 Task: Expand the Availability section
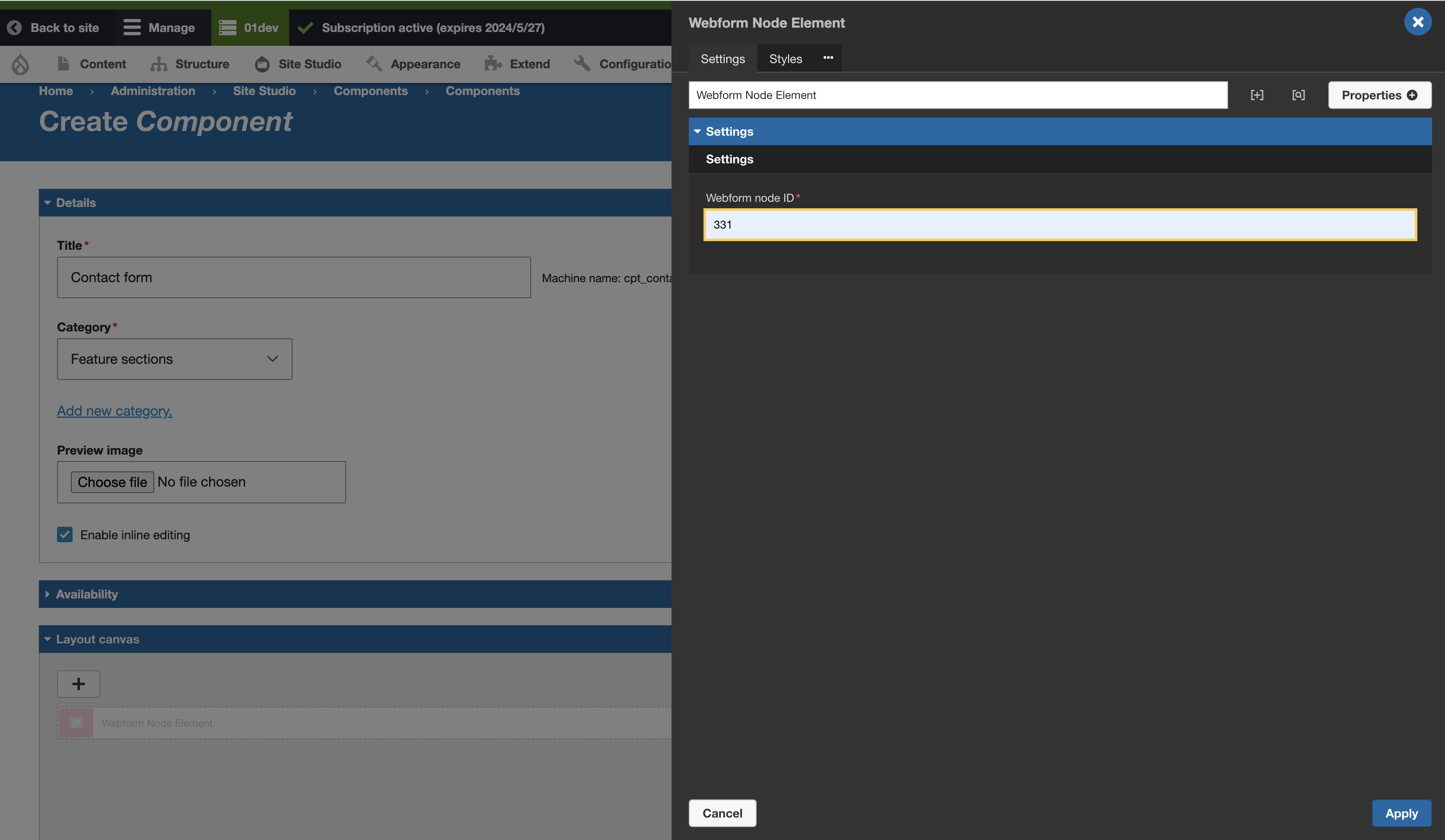pyautogui.click(x=356, y=594)
